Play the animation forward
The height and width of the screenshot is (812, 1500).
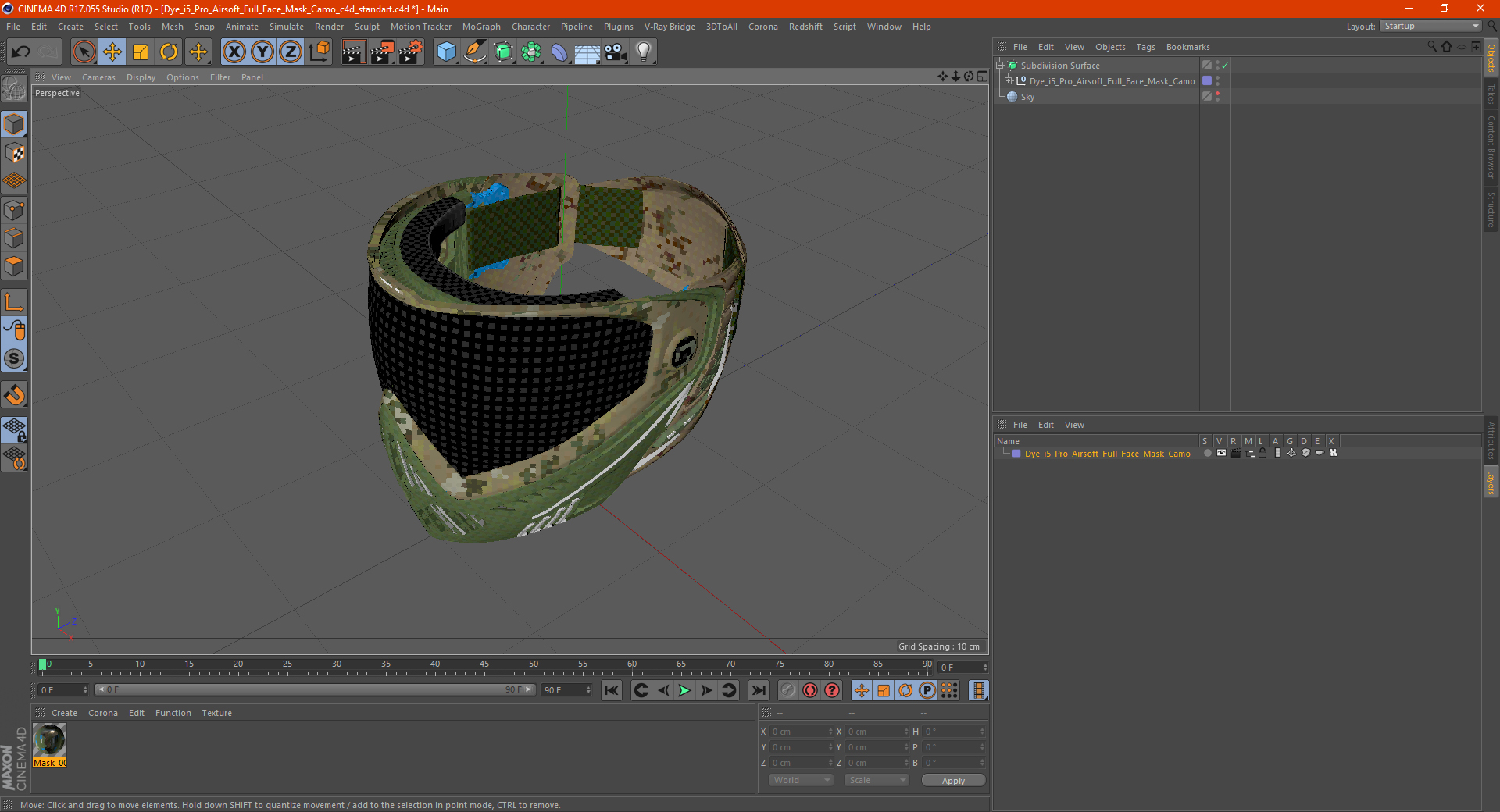684,690
